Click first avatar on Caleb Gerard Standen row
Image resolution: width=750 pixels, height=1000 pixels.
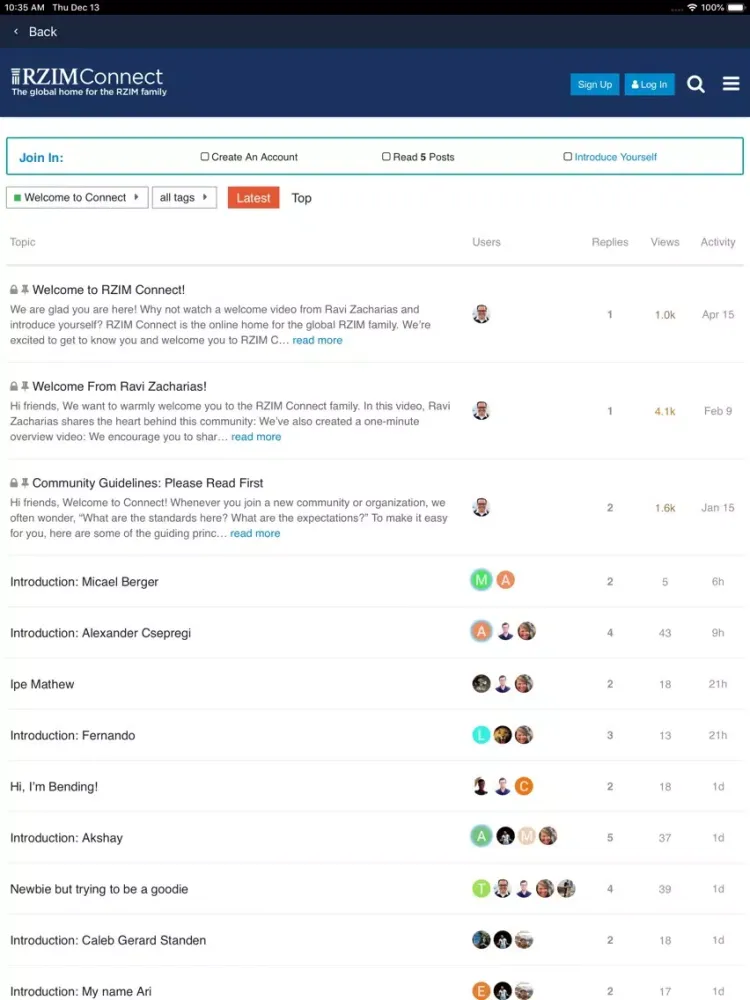click(x=481, y=939)
